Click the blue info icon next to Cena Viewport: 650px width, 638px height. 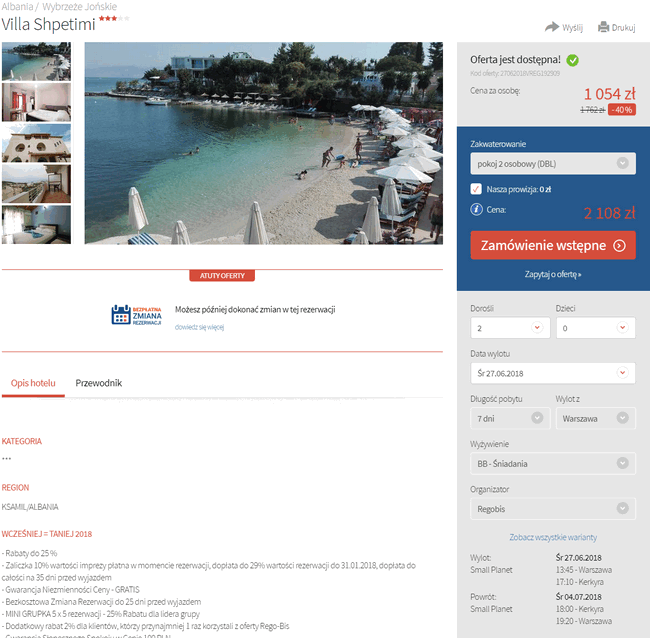click(x=476, y=209)
